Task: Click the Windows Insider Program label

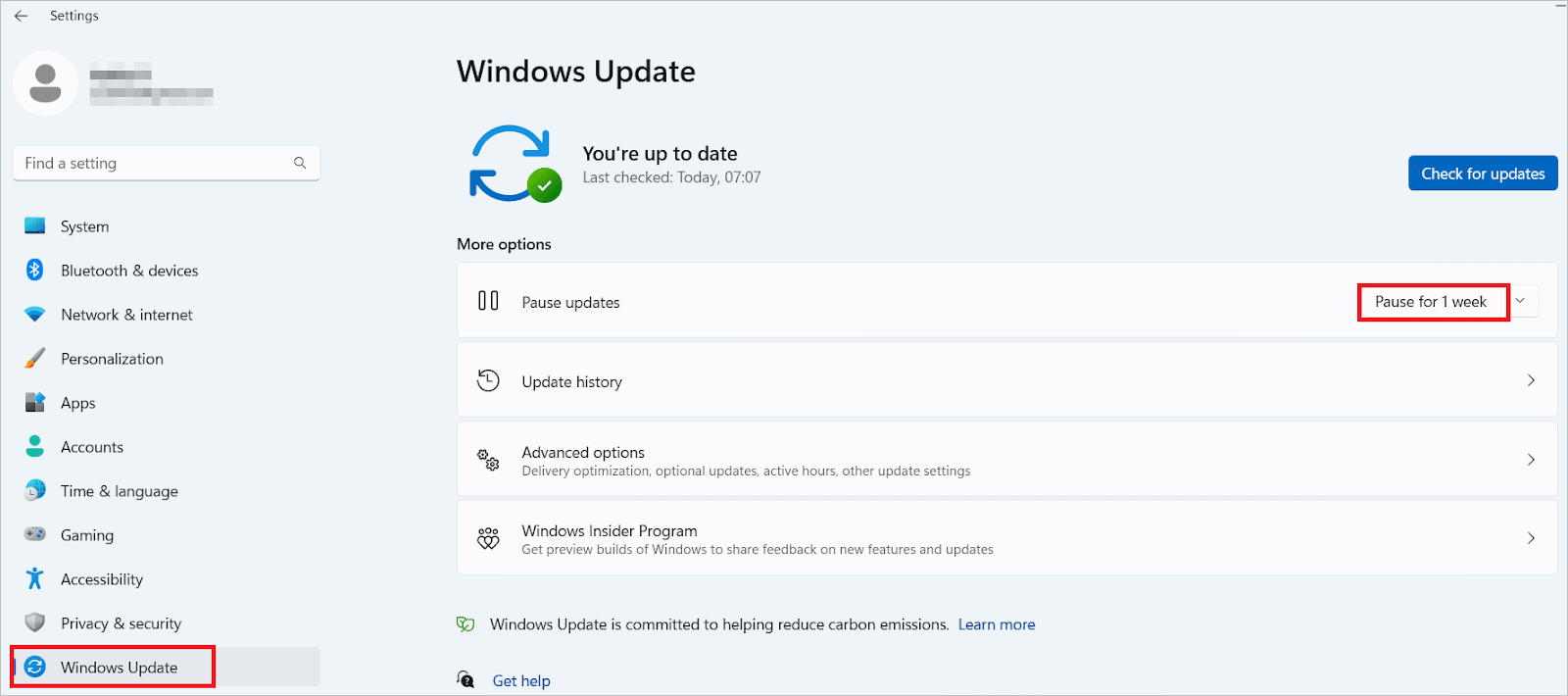Action: [610, 530]
